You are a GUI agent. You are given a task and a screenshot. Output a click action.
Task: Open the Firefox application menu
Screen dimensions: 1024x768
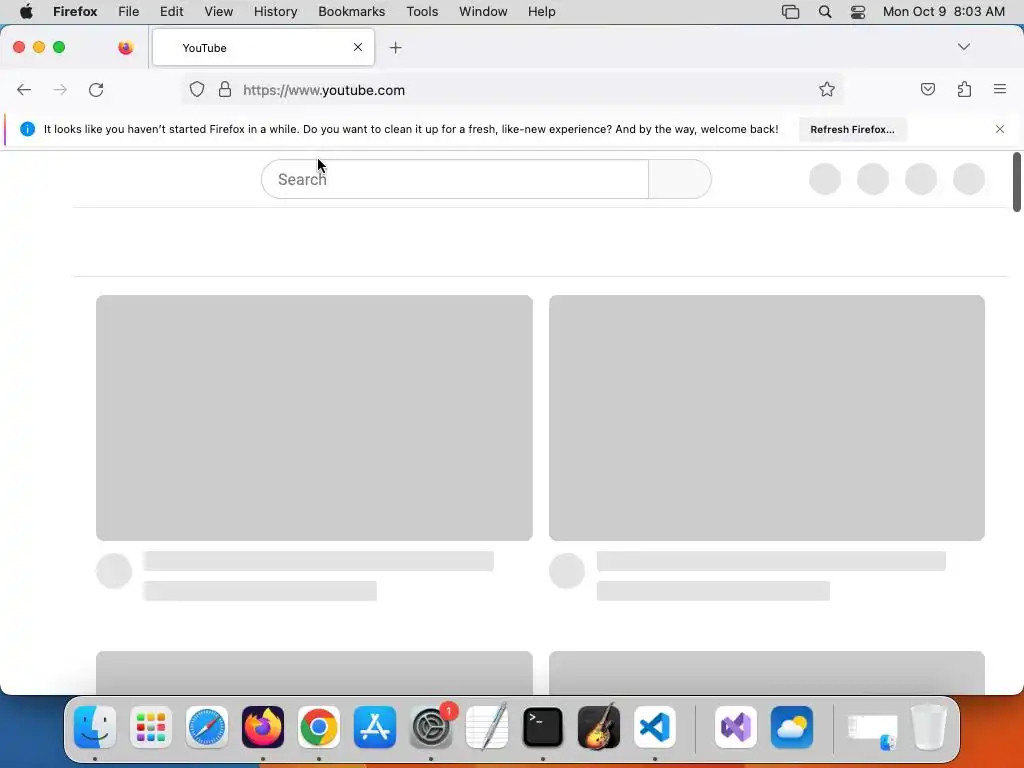75,12
